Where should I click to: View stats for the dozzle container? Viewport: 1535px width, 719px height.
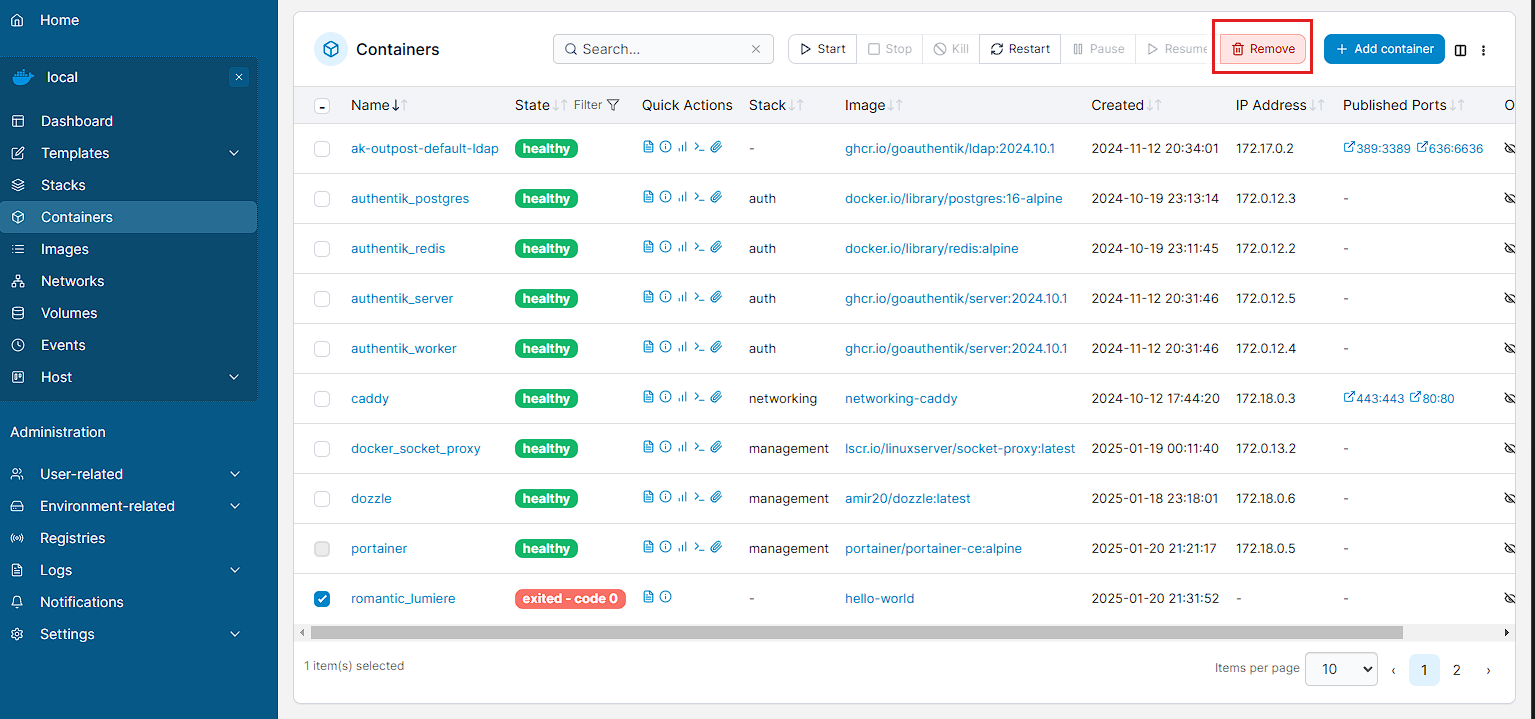click(x=682, y=497)
